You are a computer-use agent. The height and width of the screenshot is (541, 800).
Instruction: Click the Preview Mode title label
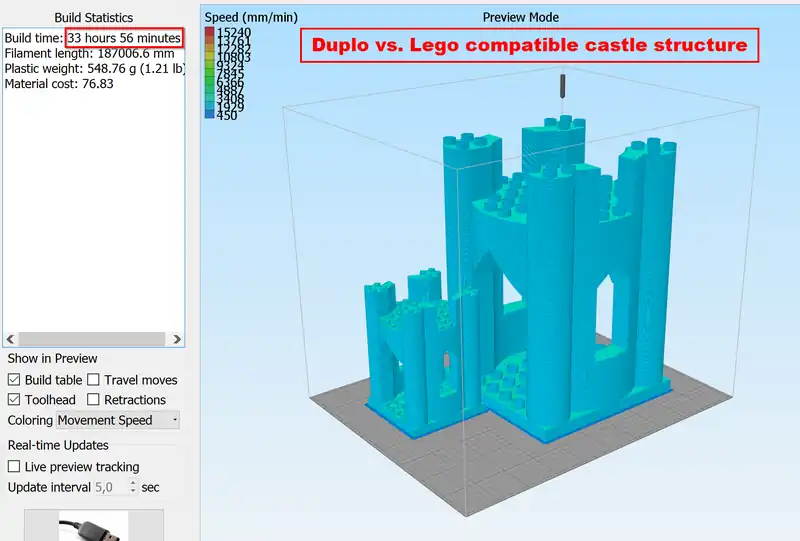click(x=520, y=17)
